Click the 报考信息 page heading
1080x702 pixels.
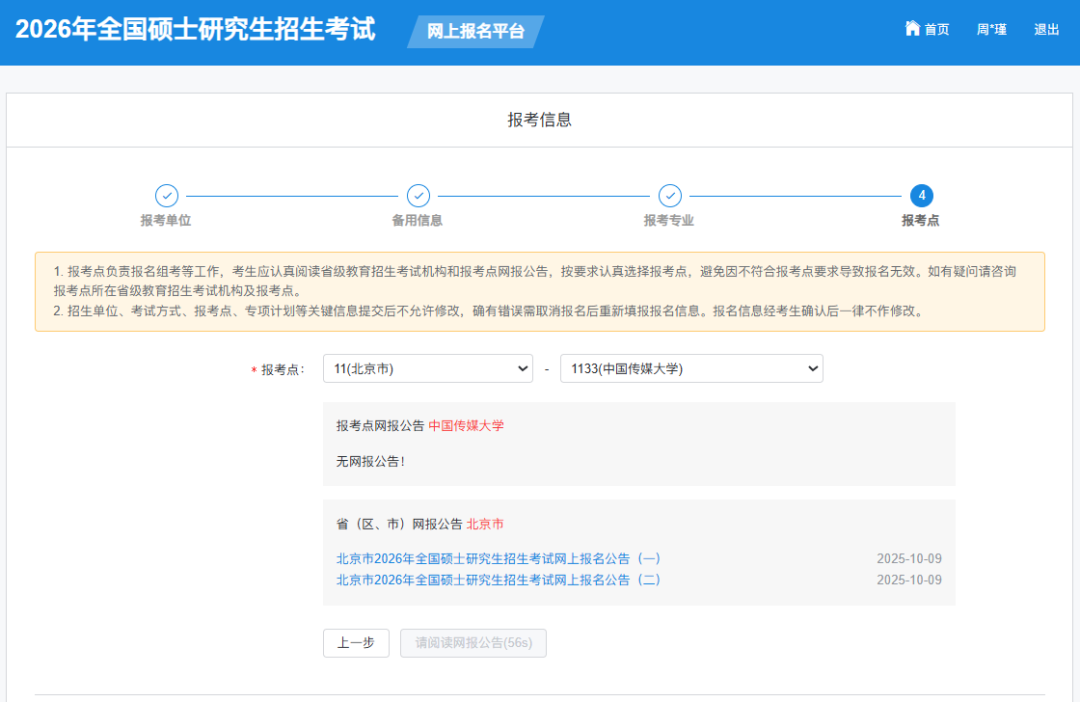(x=539, y=118)
